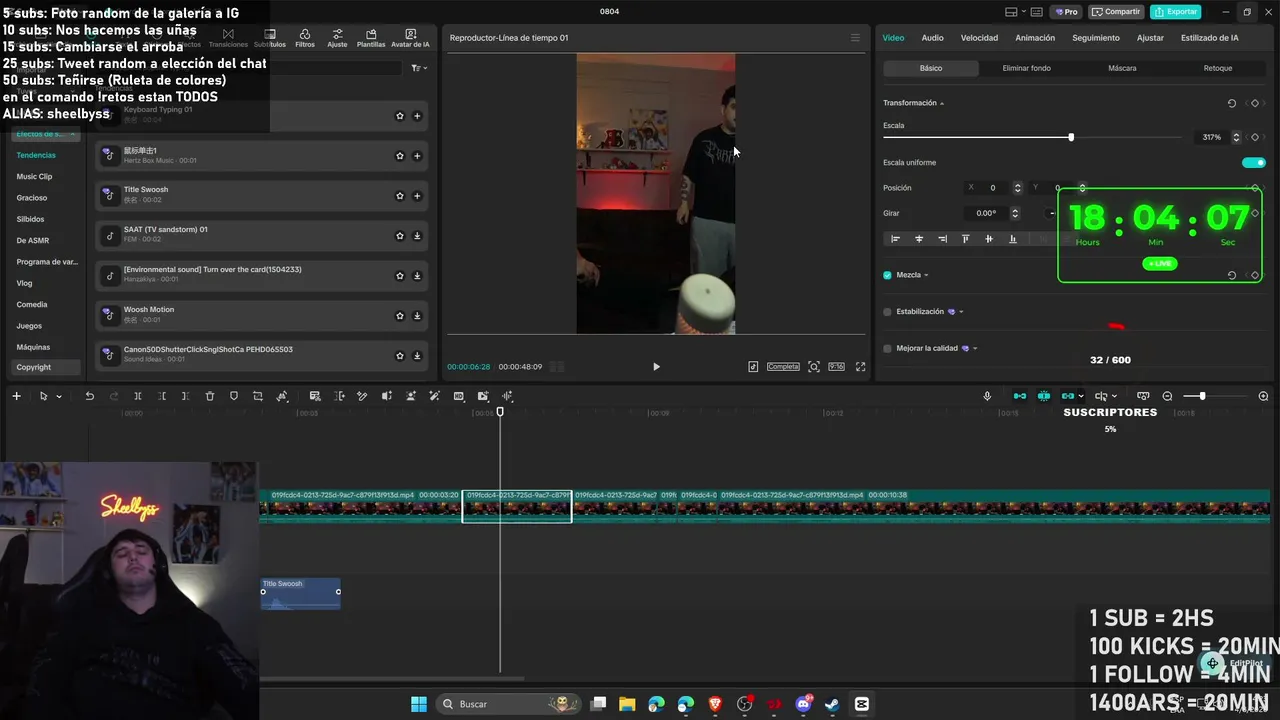Open the Animación tab

coord(1035,38)
